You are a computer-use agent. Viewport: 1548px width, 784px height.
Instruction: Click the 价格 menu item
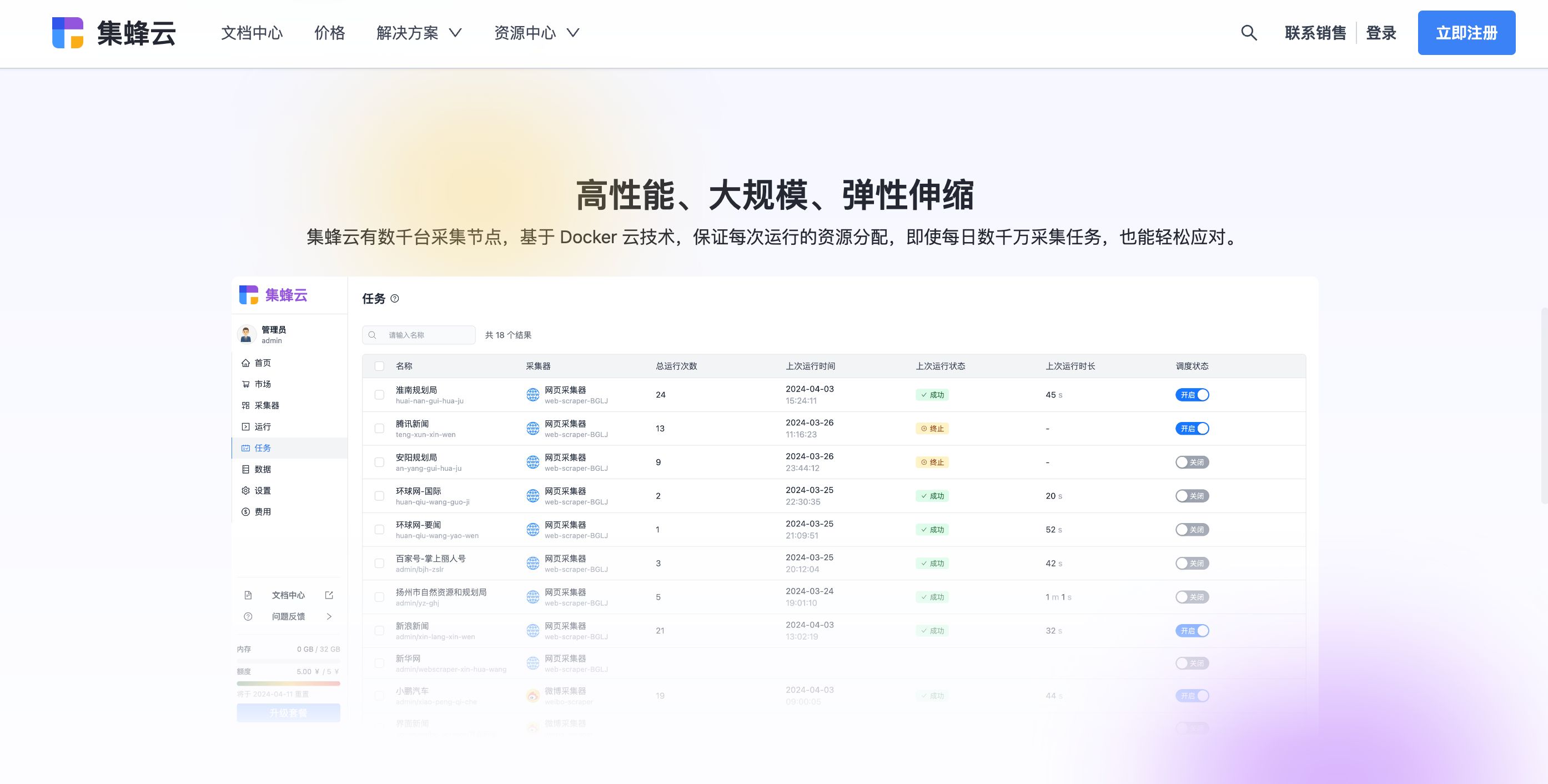tap(330, 32)
